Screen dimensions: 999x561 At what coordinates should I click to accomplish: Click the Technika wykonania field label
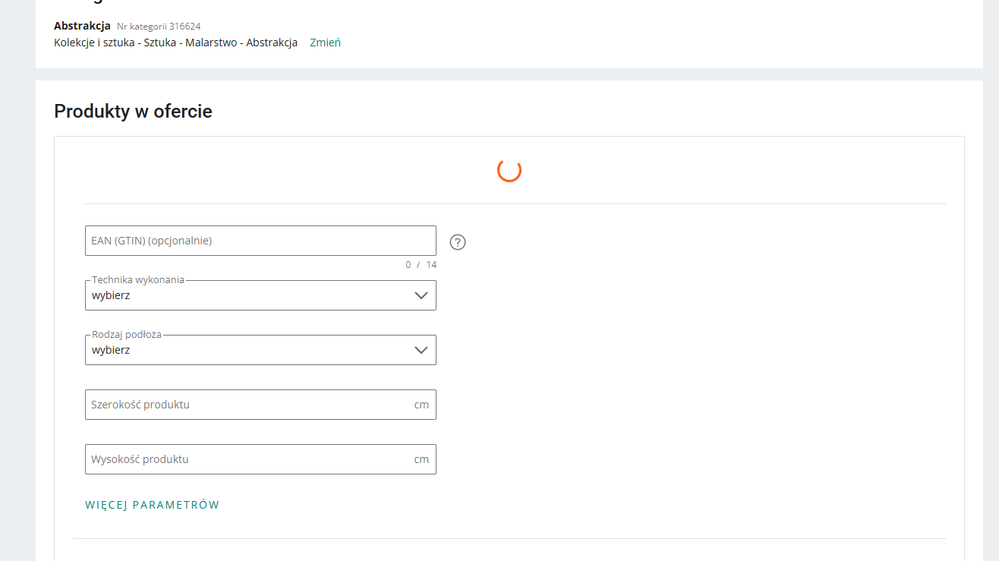click(138, 280)
